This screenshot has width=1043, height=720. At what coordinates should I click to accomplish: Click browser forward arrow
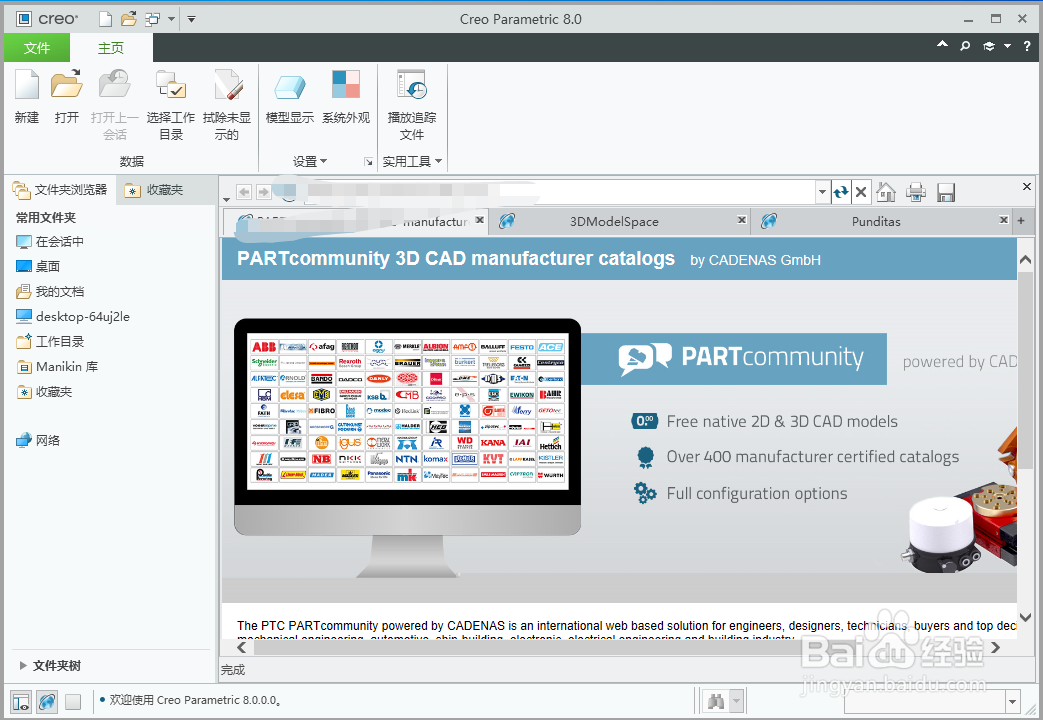coord(263,192)
